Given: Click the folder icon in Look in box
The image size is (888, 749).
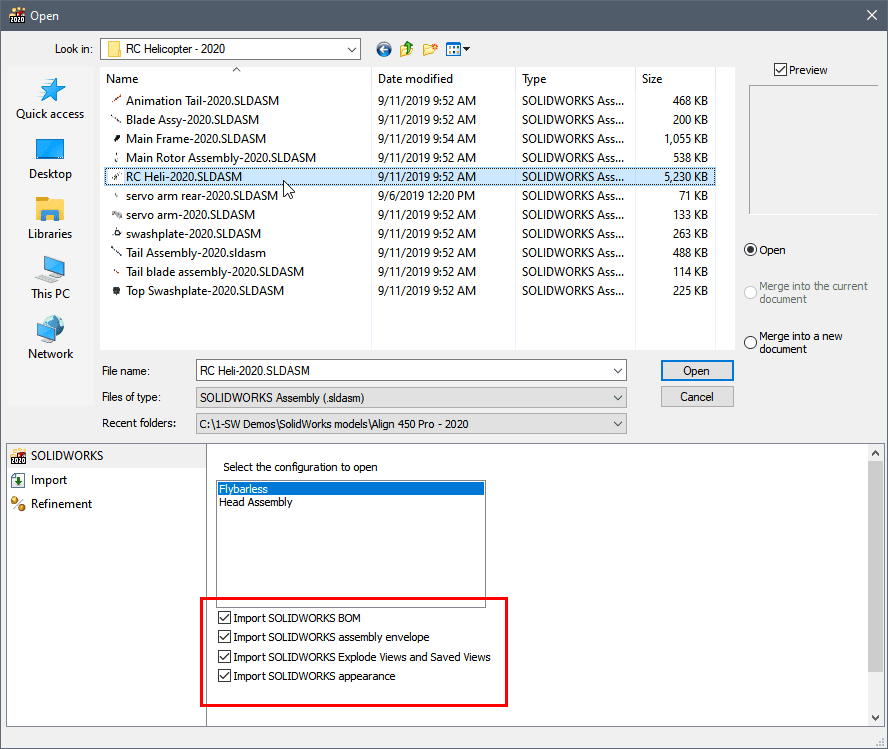Looking at the screenshot, I should point(114,49).
